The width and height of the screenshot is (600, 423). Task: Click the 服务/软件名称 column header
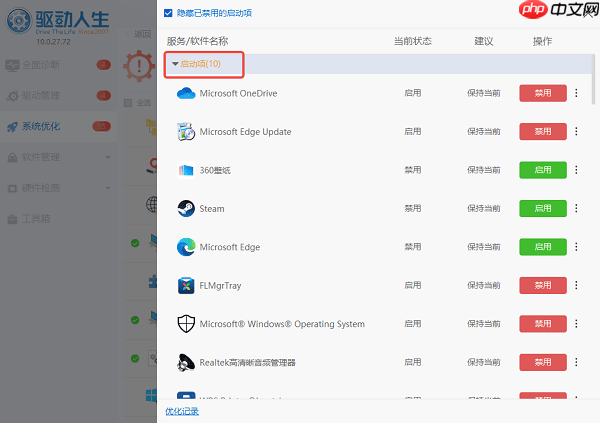197,41
